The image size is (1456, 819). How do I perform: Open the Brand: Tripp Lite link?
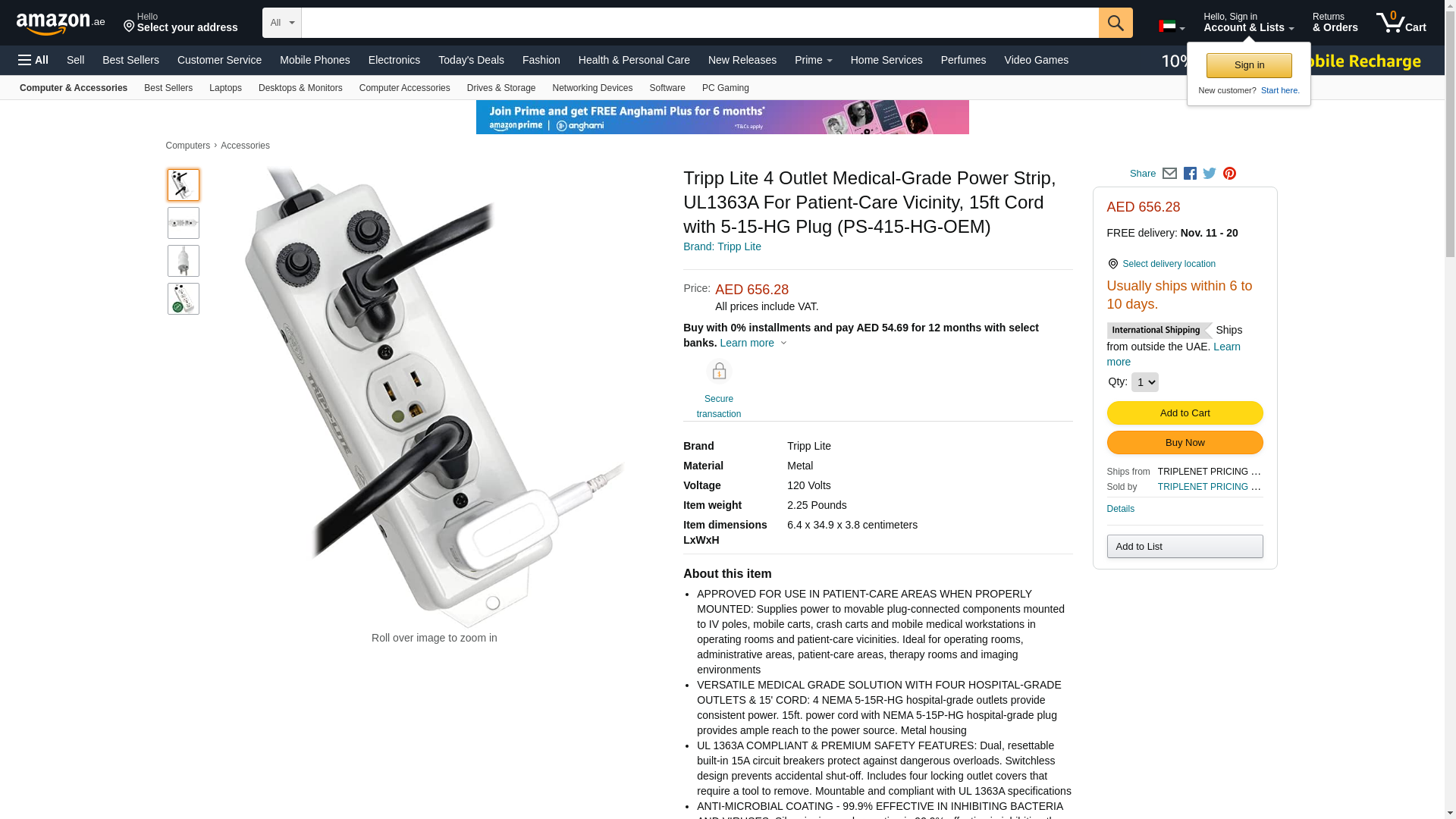tap(722, 246)
